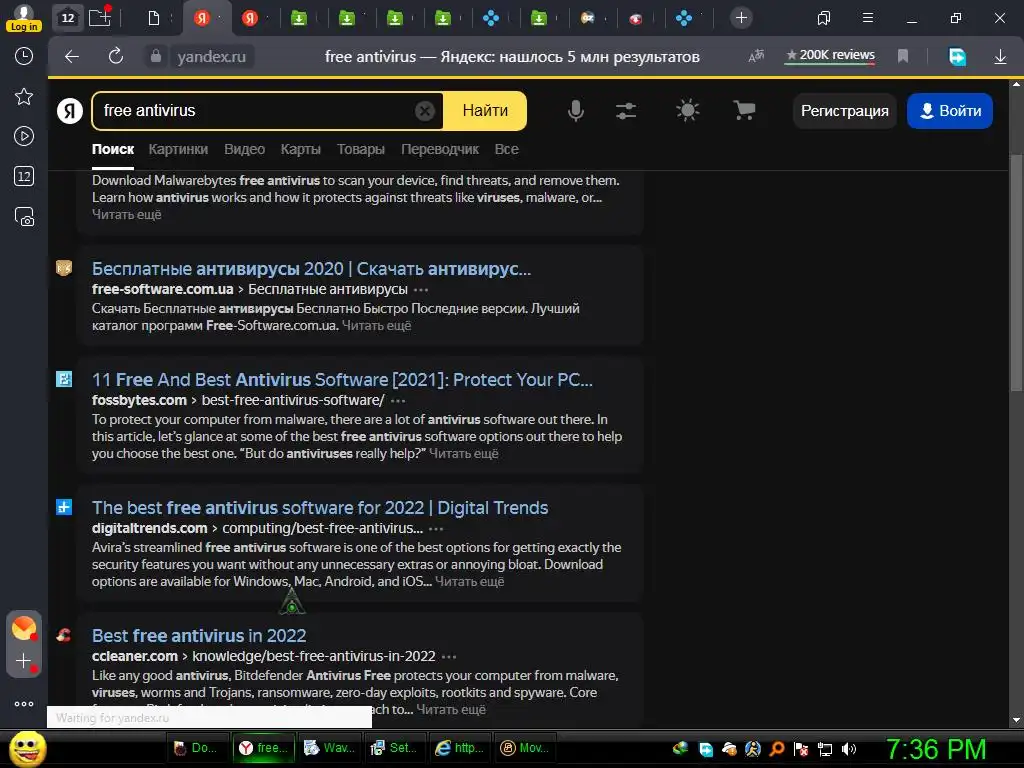Click the Регистрация button
This screenshot has width=1024, height=768.
(844, 111)
